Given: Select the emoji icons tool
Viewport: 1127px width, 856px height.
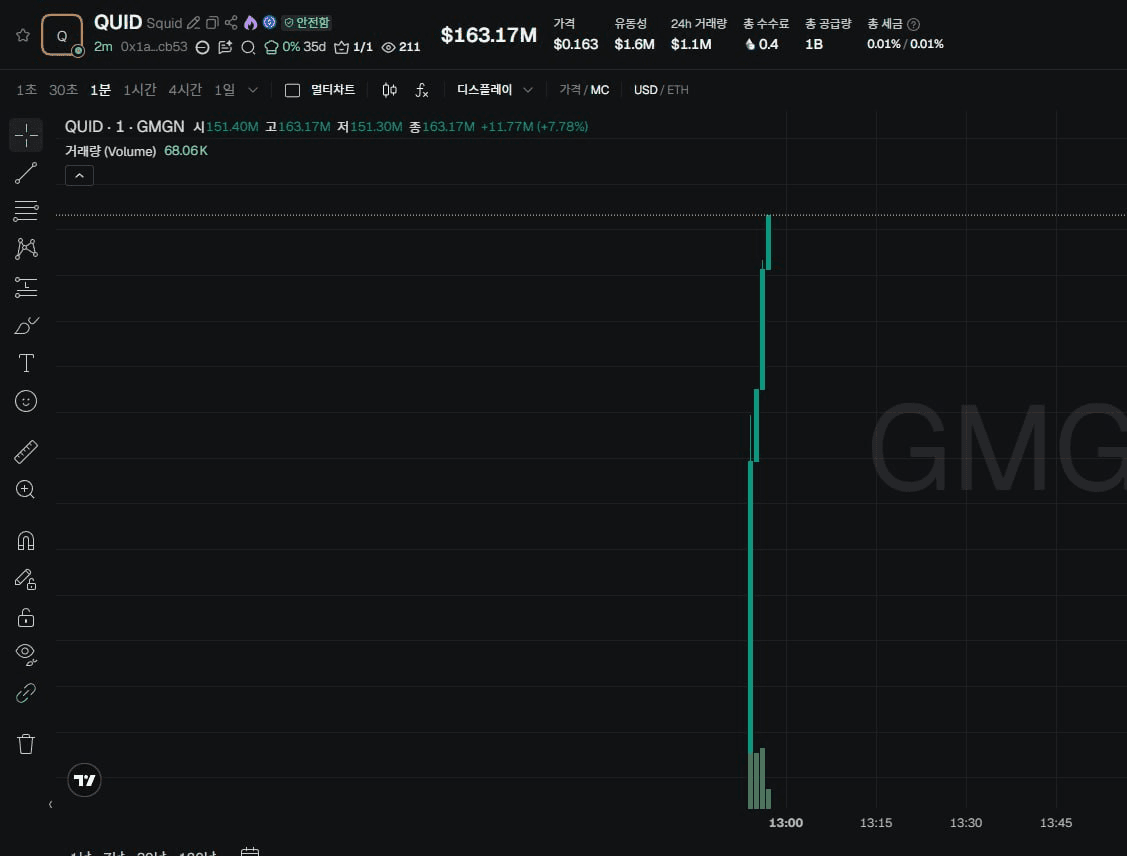Looking at the screenshot, I should 26,401.
